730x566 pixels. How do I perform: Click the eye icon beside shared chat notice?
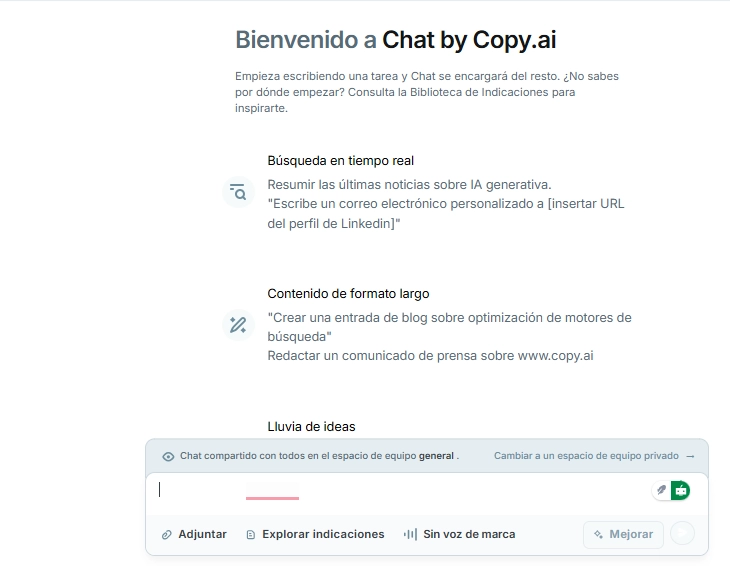[168, 456]
